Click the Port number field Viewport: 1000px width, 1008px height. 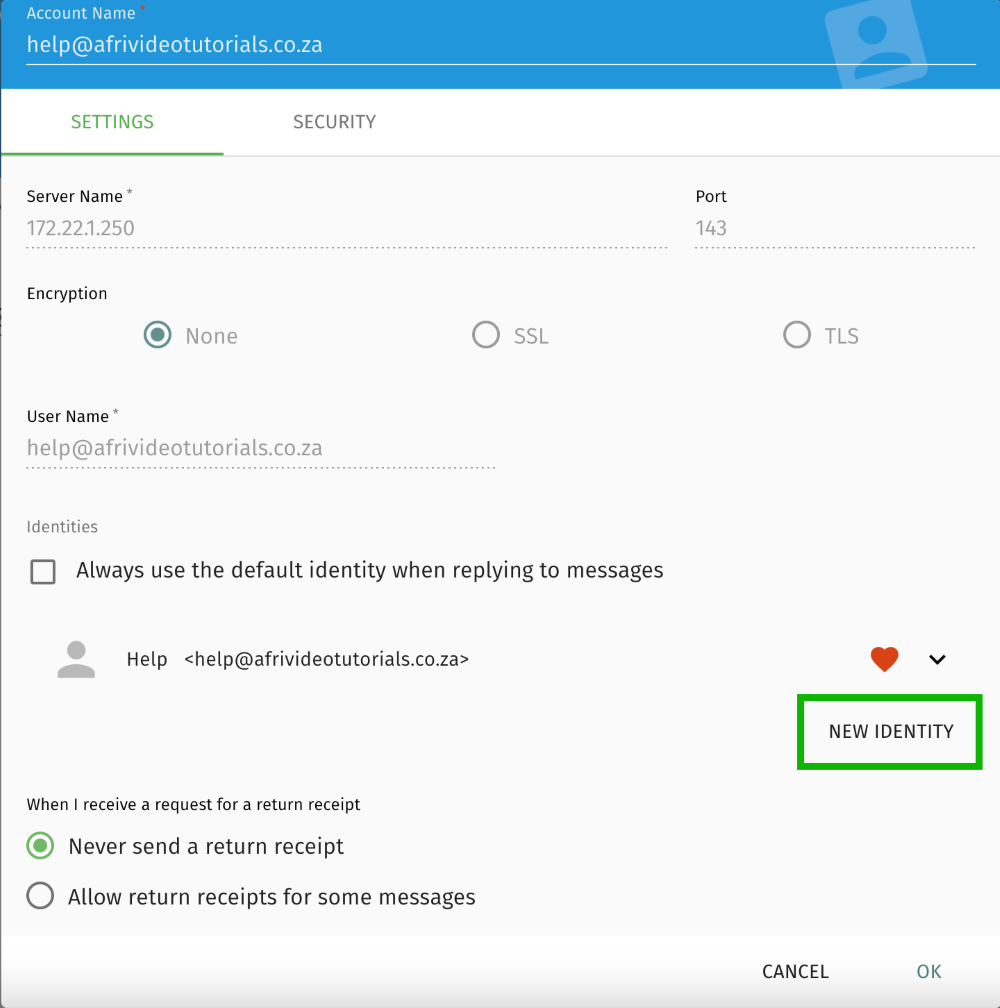click(x=834, y=228)
